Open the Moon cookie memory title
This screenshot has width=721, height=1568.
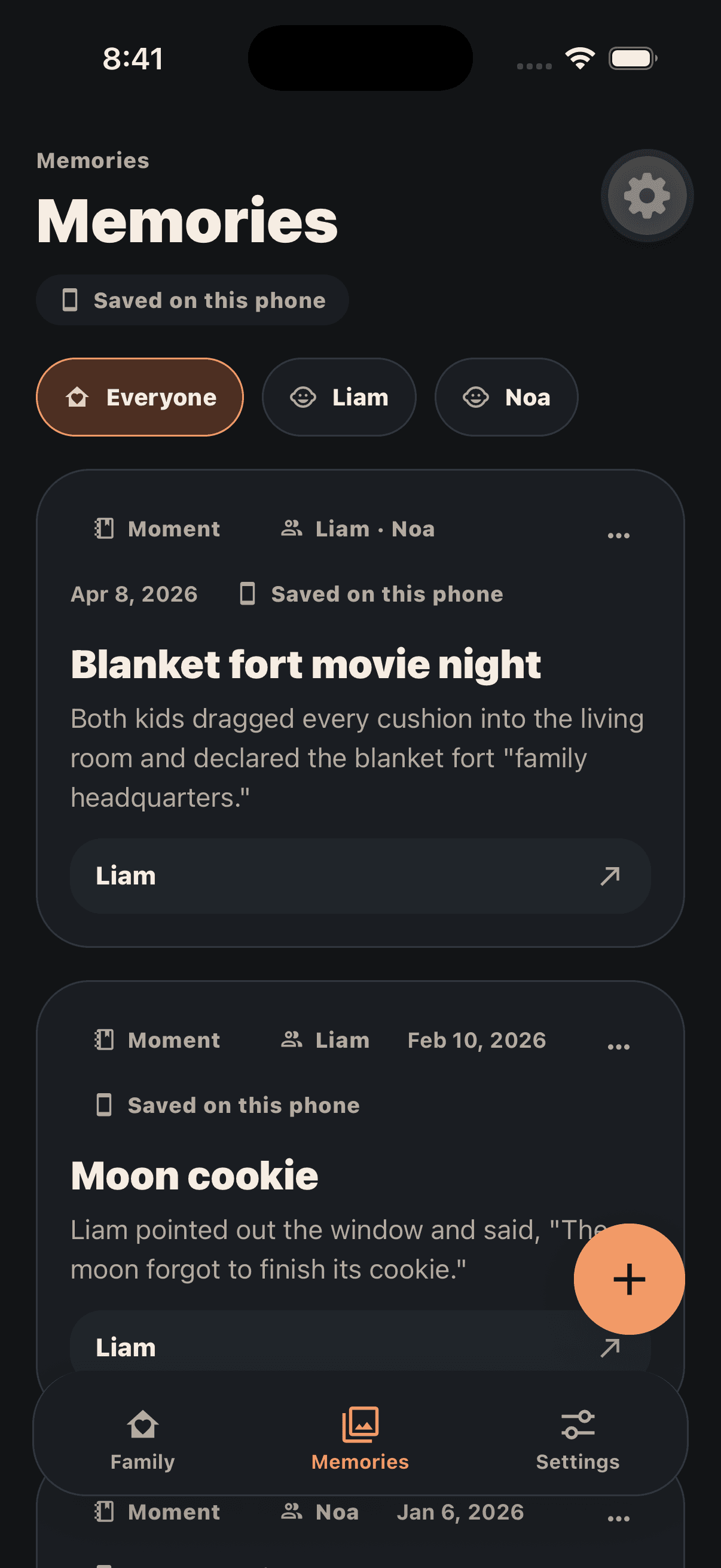pyautogui.click(x=194, y=1175)
